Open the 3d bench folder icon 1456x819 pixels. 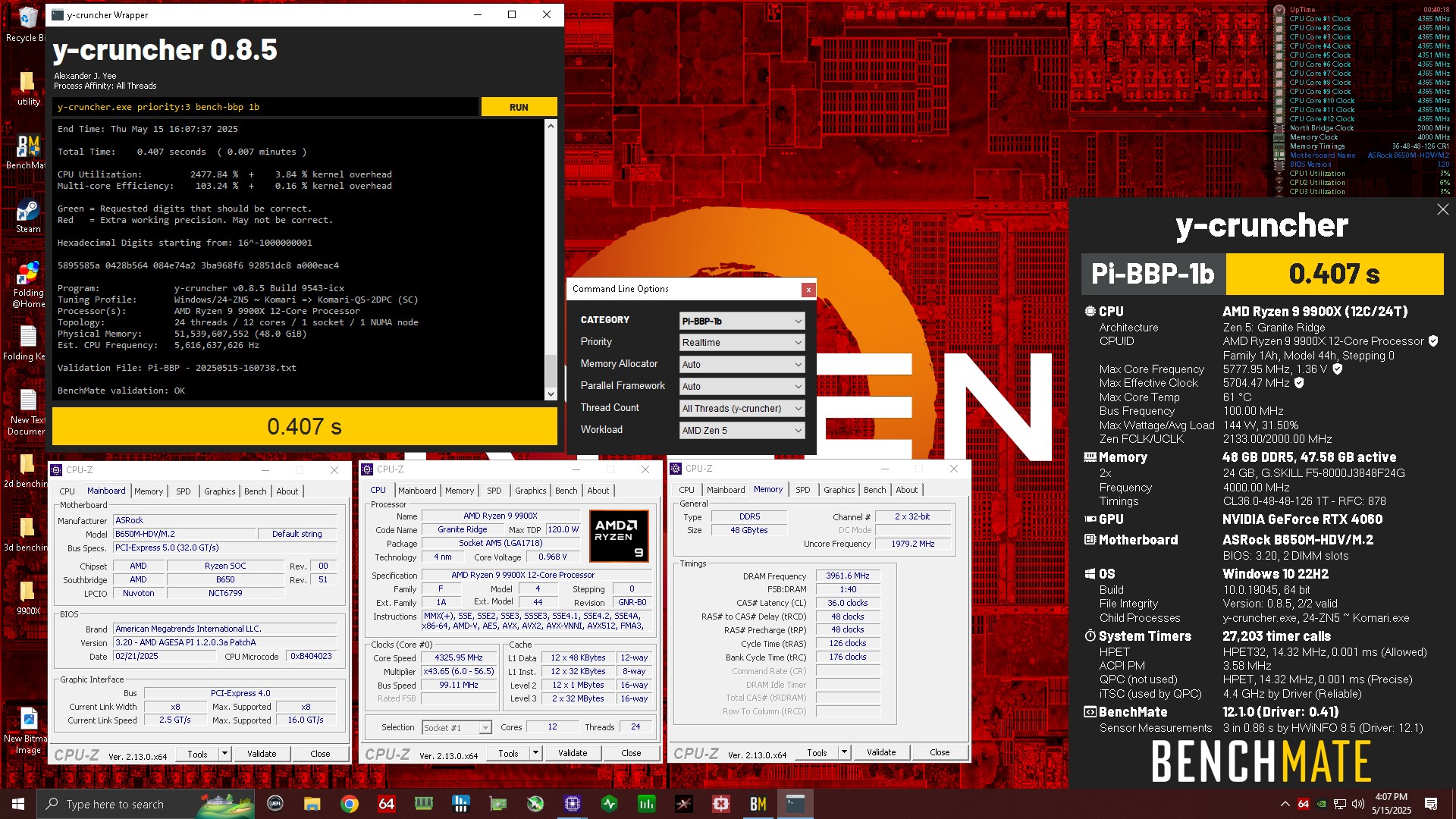tap(27, 534)
